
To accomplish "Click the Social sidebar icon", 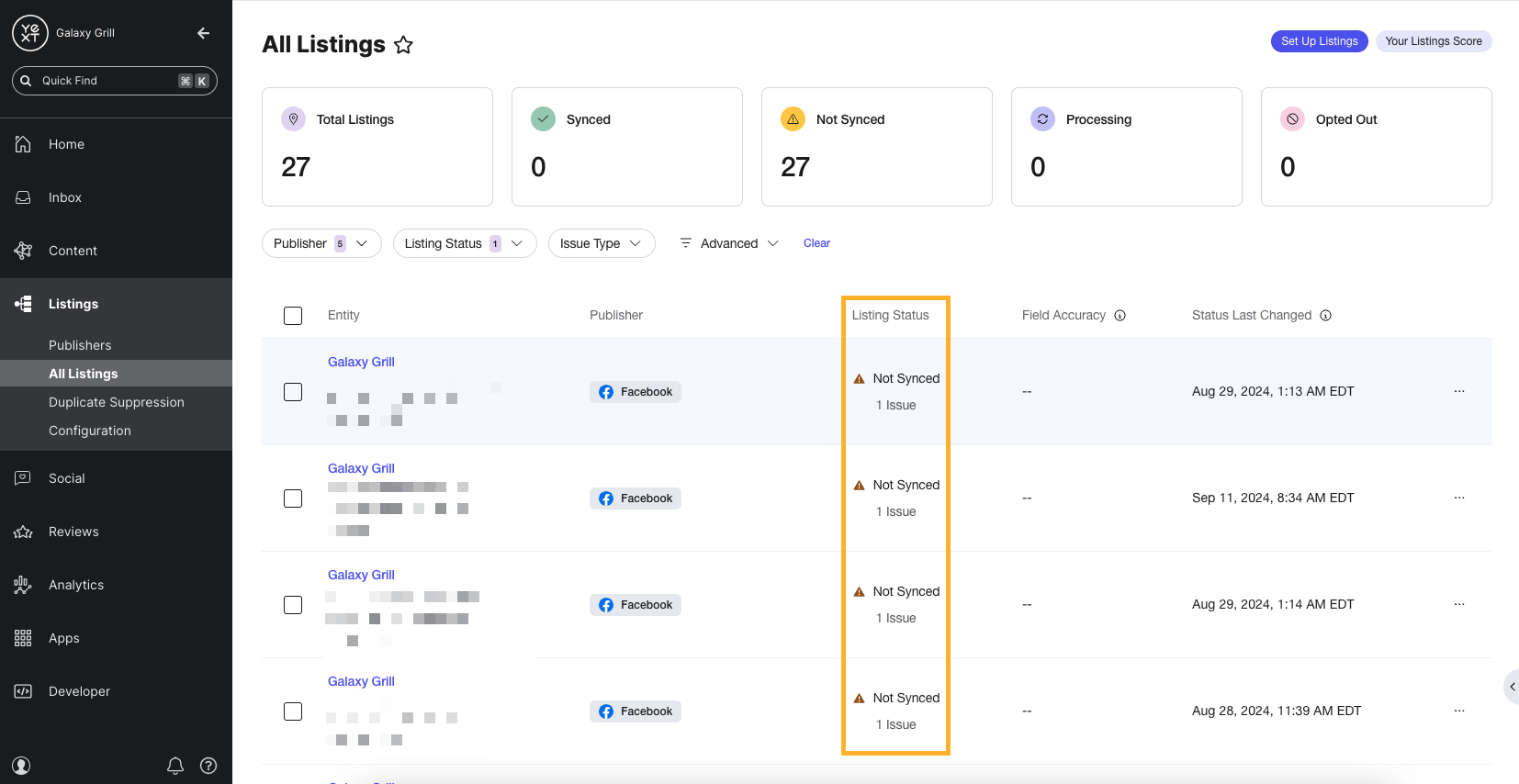I will tap(23, 478).
